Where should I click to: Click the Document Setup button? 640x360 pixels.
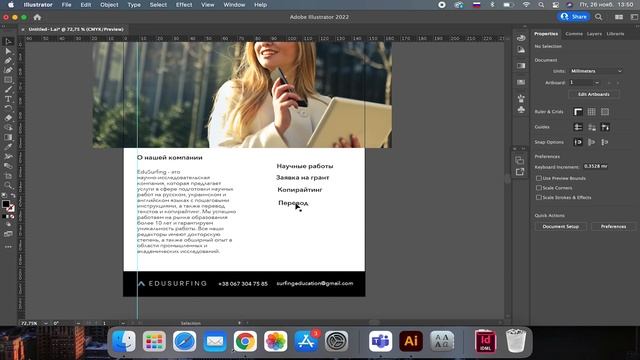pyautogui.click(x=561, y=227)
